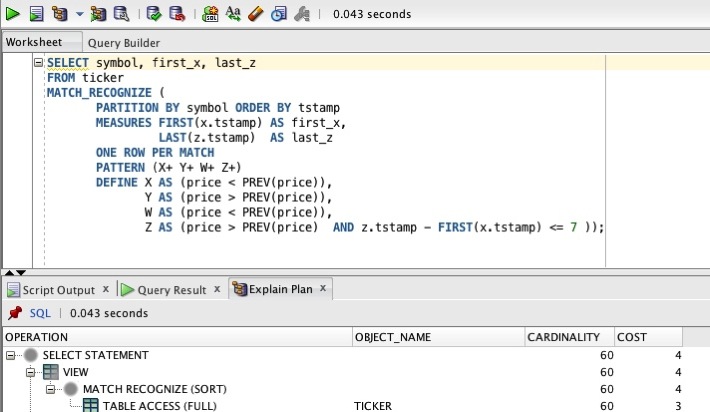Click the number 7 in the editor
The width and height of the screenshot is (710, 412).
click(573, 227)
